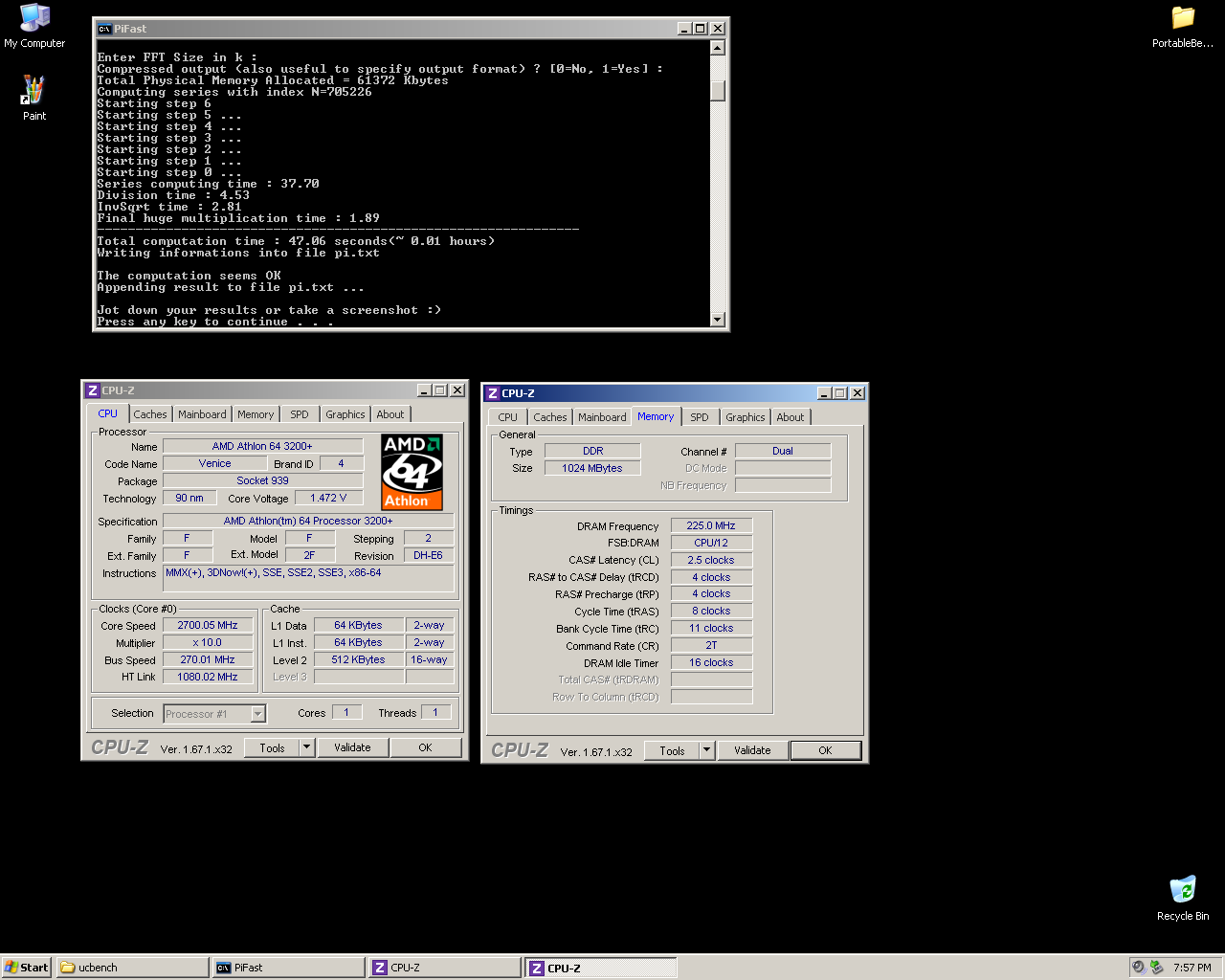Viewport: 1225px width, 980px height.
Task: Open the Recycle Bin icon
Action: point(1183,898)
